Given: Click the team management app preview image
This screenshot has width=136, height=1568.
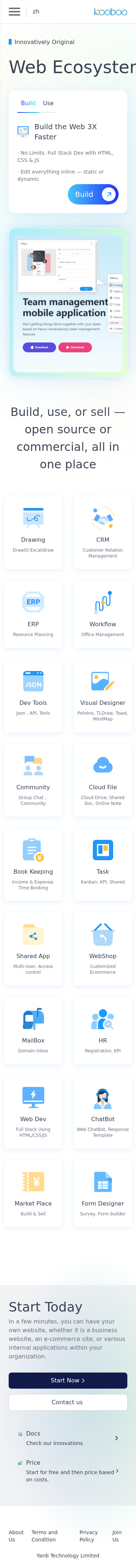Looking at the screenshot, I should 68,302.
